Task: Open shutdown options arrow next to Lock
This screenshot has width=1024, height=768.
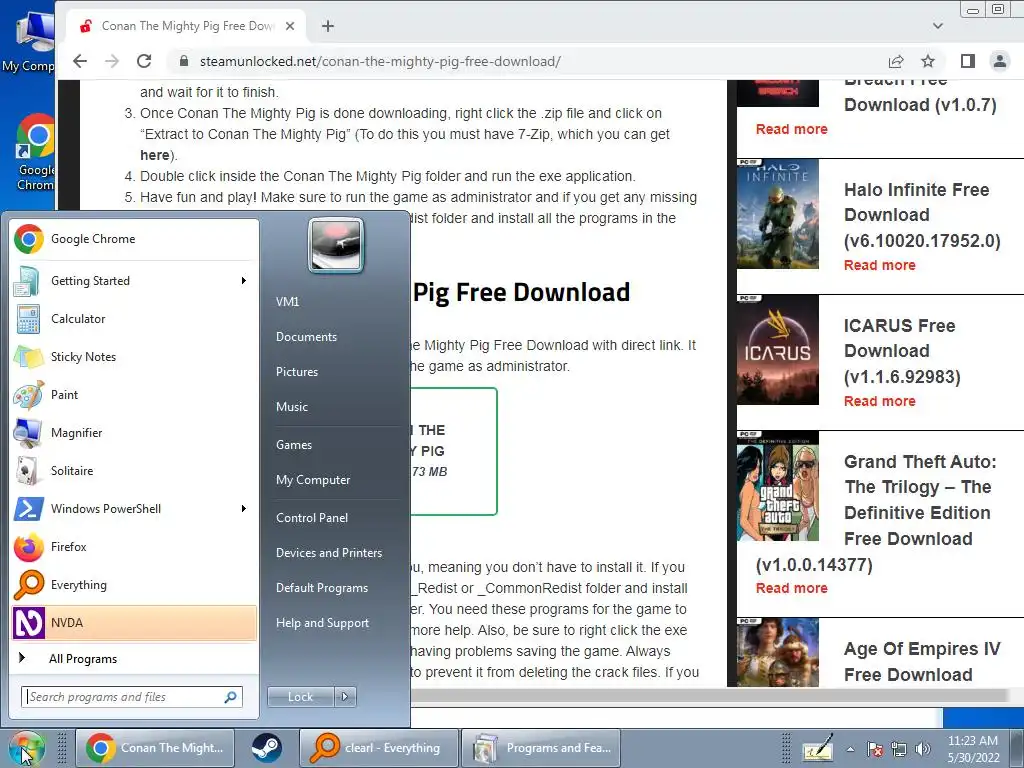Action: tap(345, 697)
